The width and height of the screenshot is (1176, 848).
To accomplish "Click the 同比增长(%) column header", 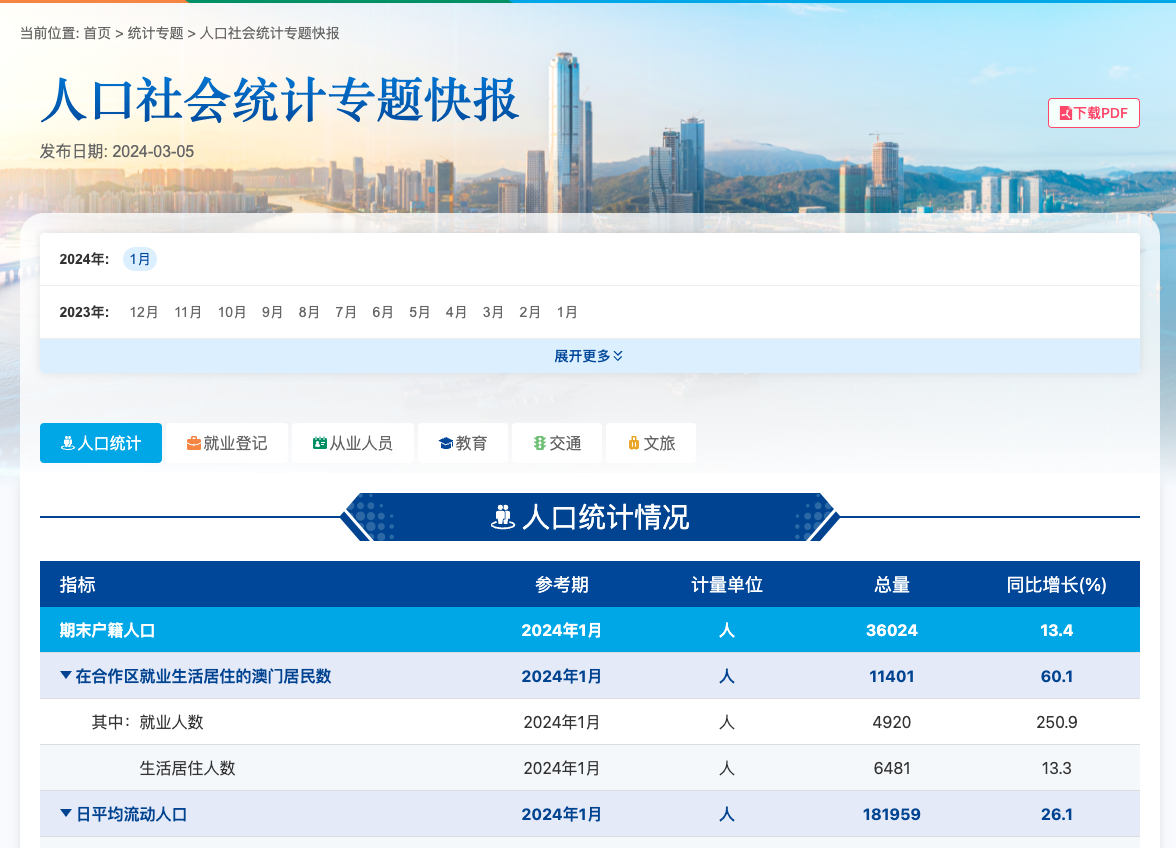I will coord(1056,585).
